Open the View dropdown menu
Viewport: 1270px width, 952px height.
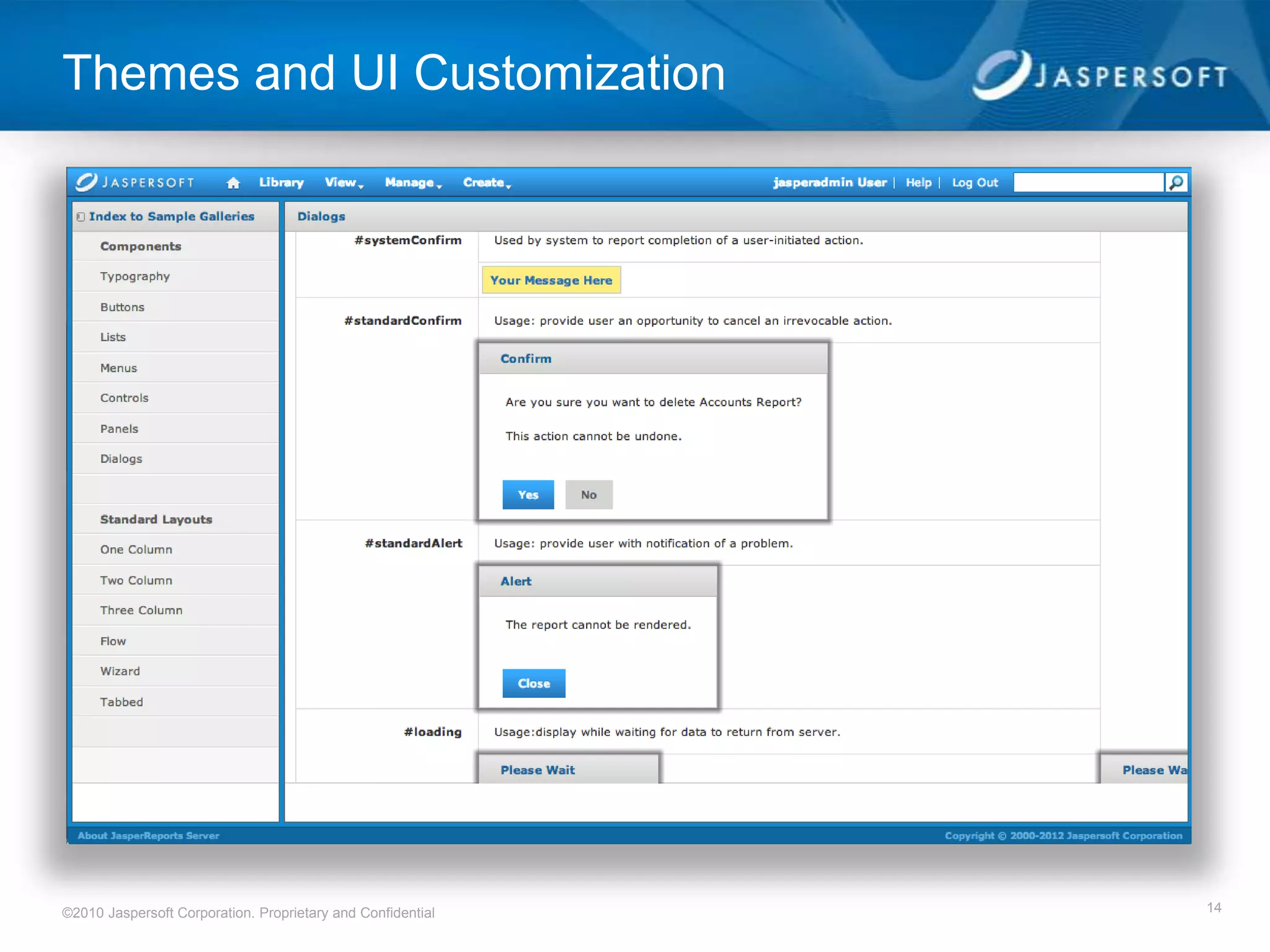click(344, 182)
